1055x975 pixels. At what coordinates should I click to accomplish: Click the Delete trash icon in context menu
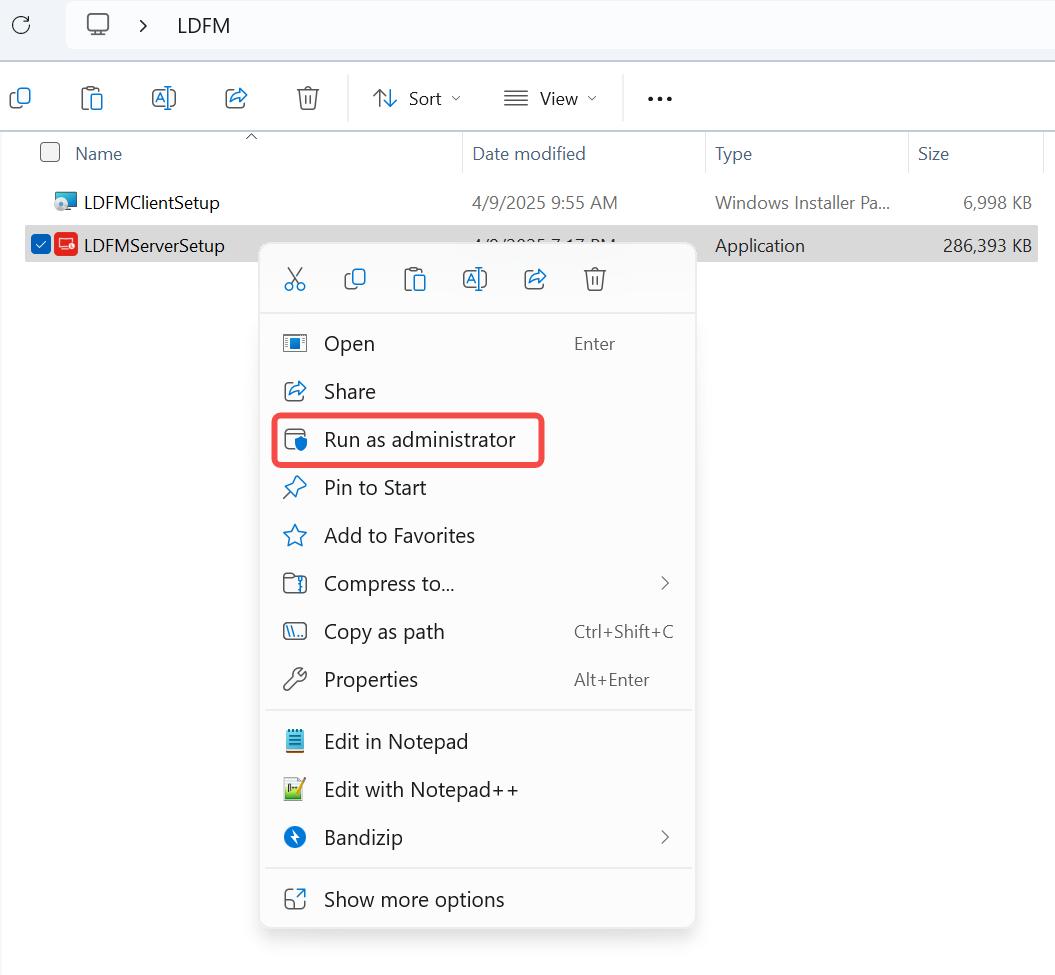595,279
